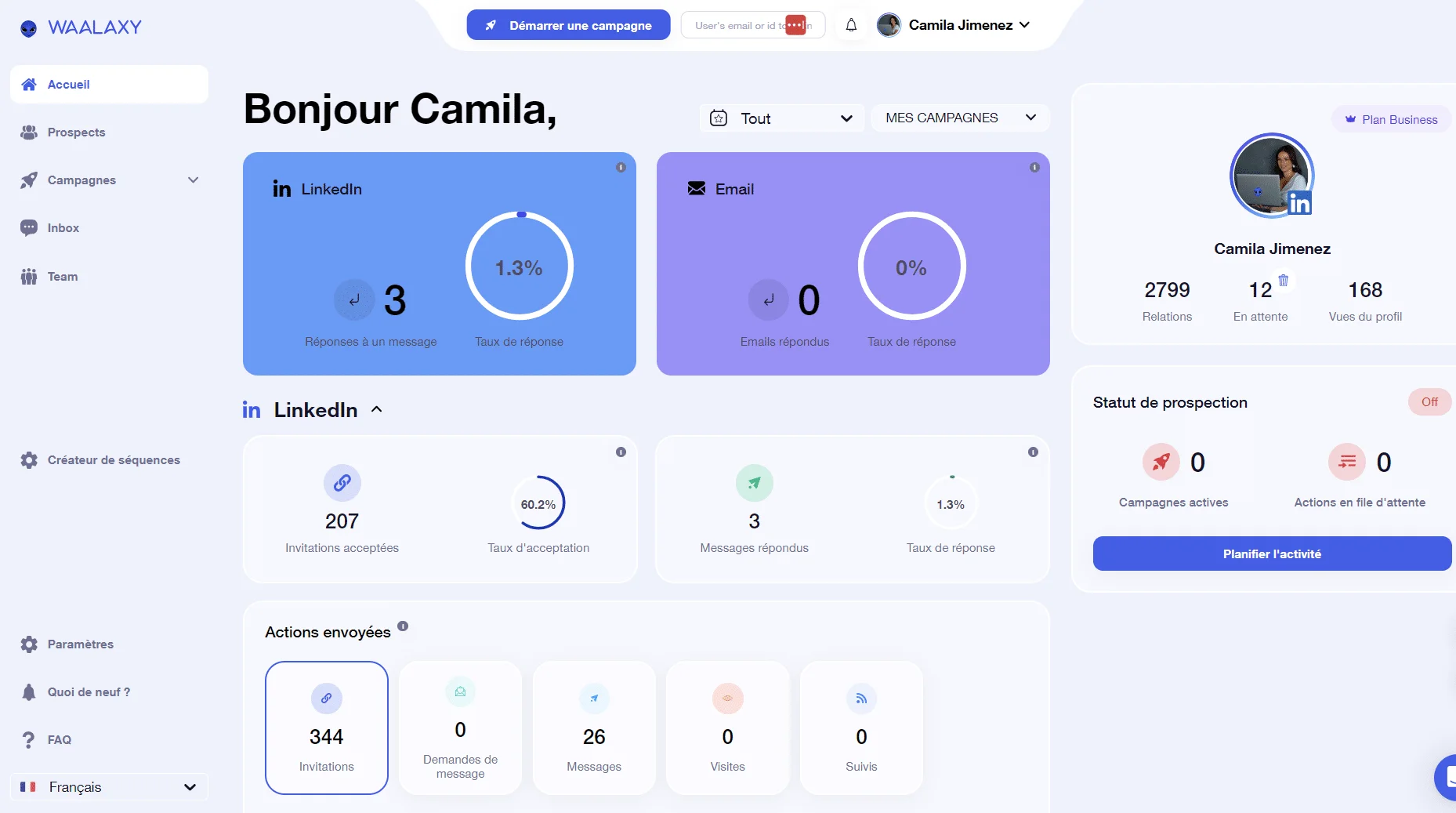This screenshot has width=1456, height=813.
Task: Click Planifier l'activité button
Action: pyautogui.click(x=1272, y=553)
